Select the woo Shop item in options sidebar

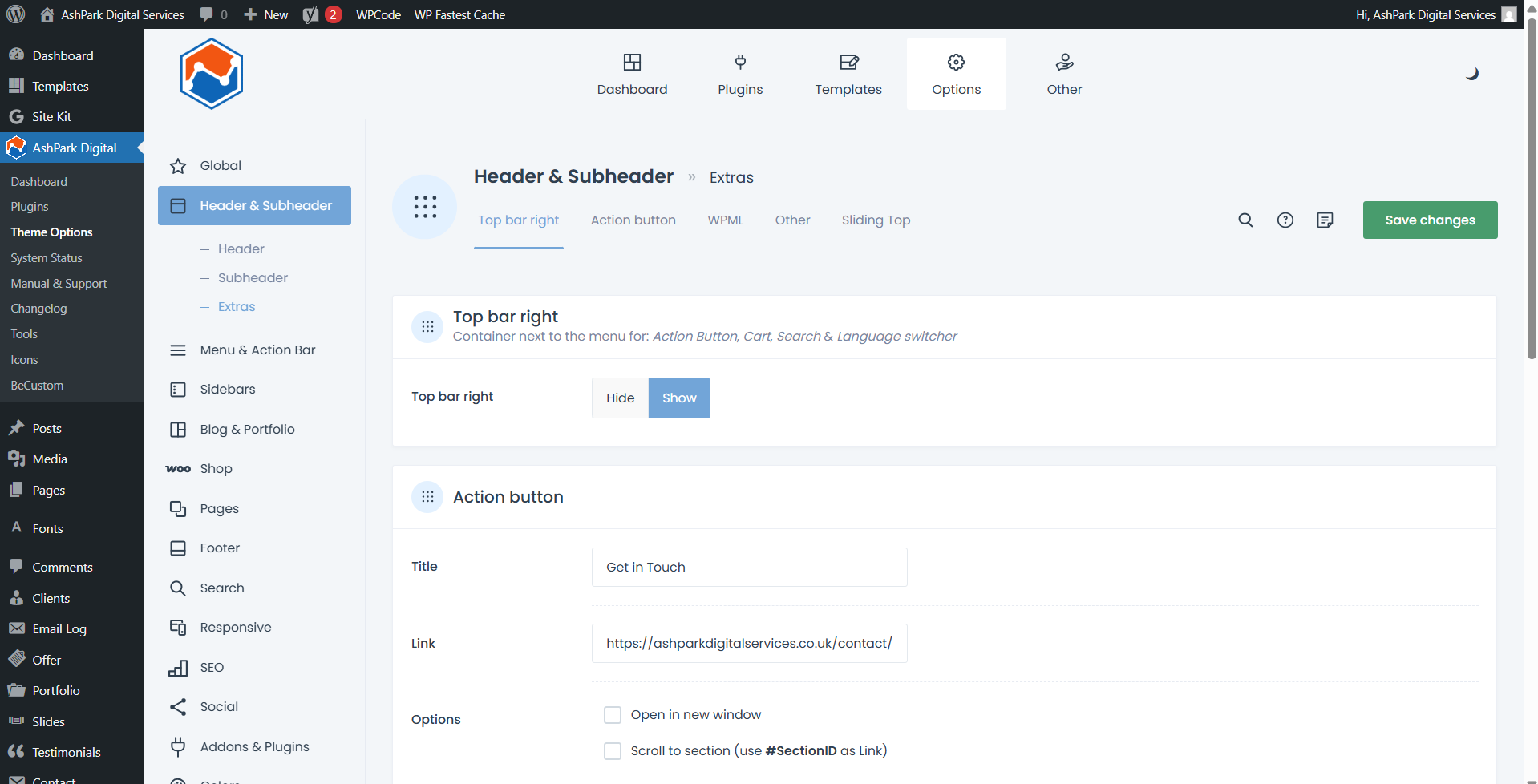[x=215, y=468]
